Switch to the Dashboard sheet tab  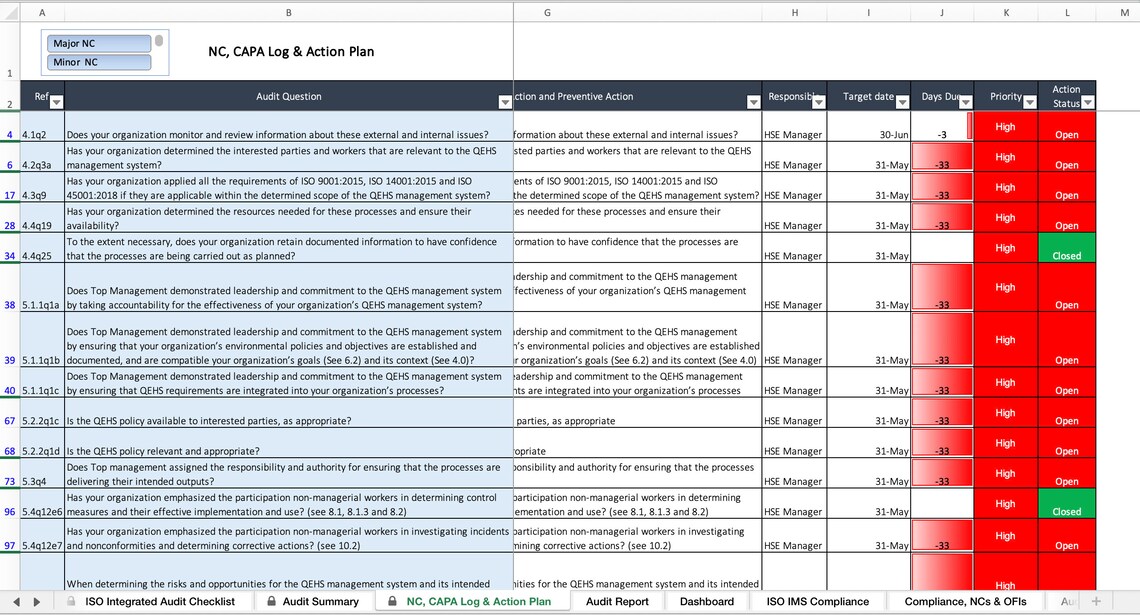pos(706,602)
